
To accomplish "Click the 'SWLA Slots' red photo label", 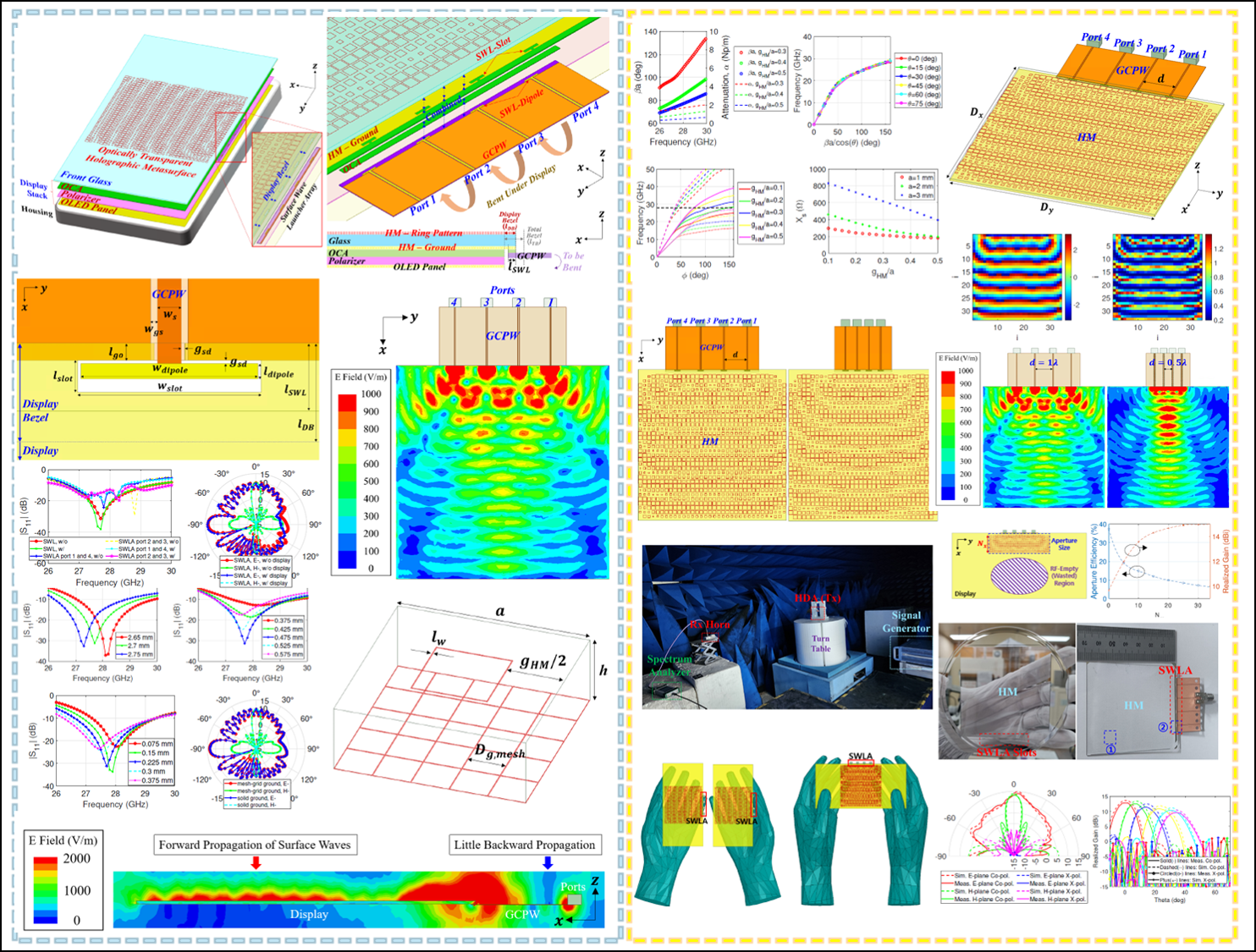I will point(1005,751).
